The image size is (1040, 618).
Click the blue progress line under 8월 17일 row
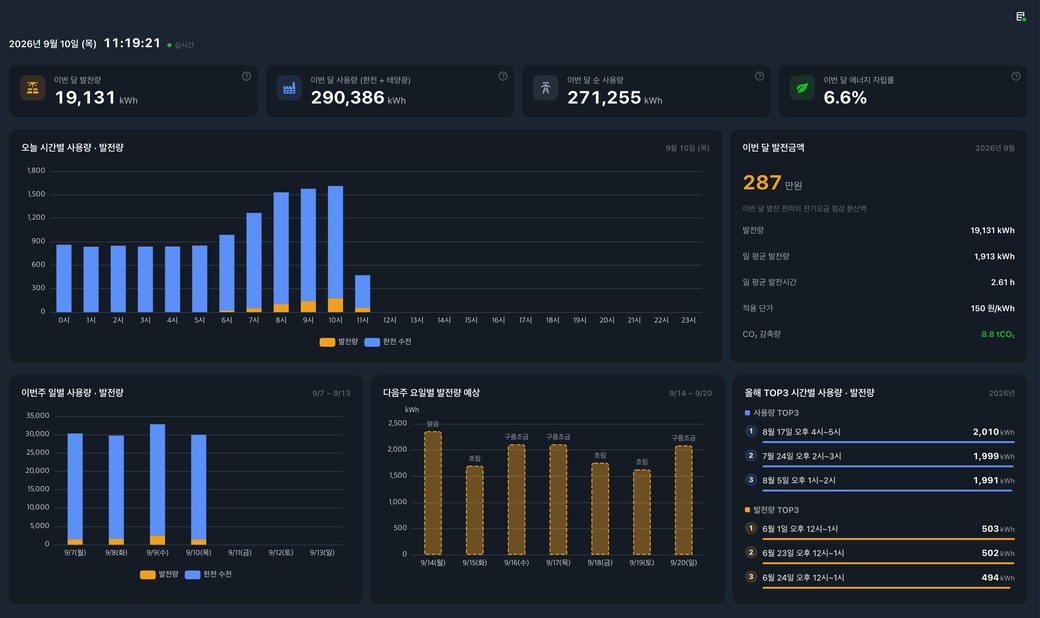(x=888, y=442)
